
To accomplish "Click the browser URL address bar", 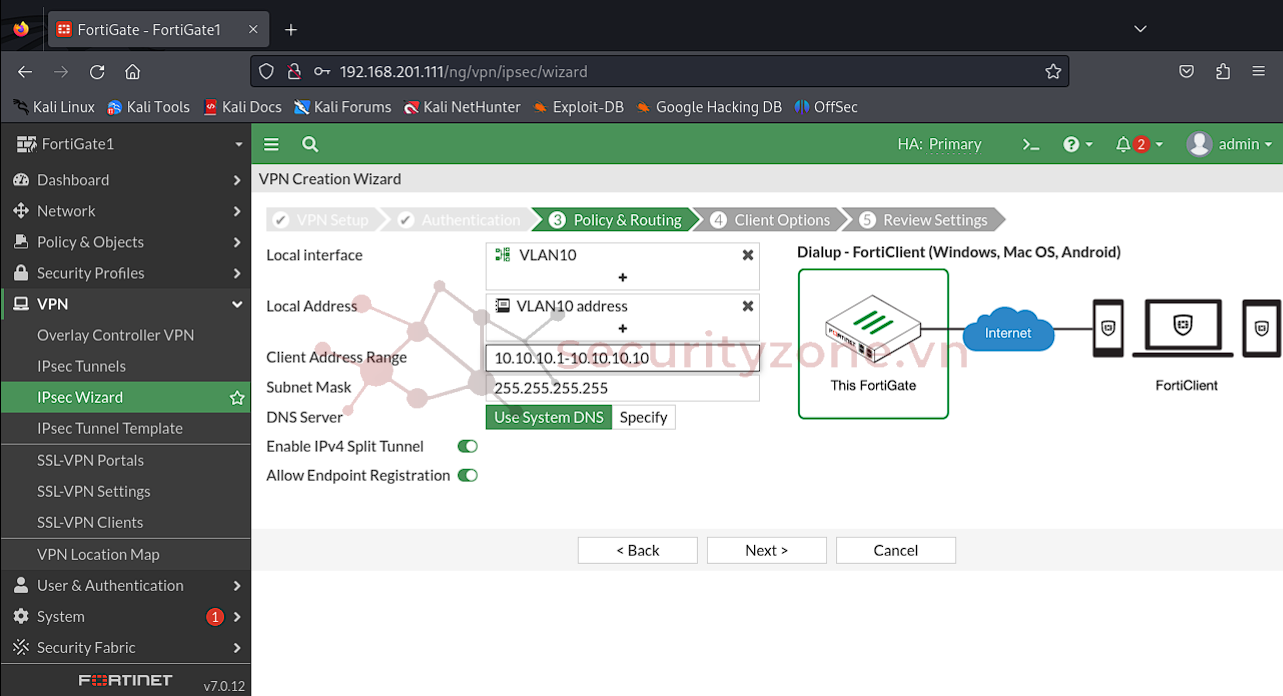I will (x=660, y=72).
